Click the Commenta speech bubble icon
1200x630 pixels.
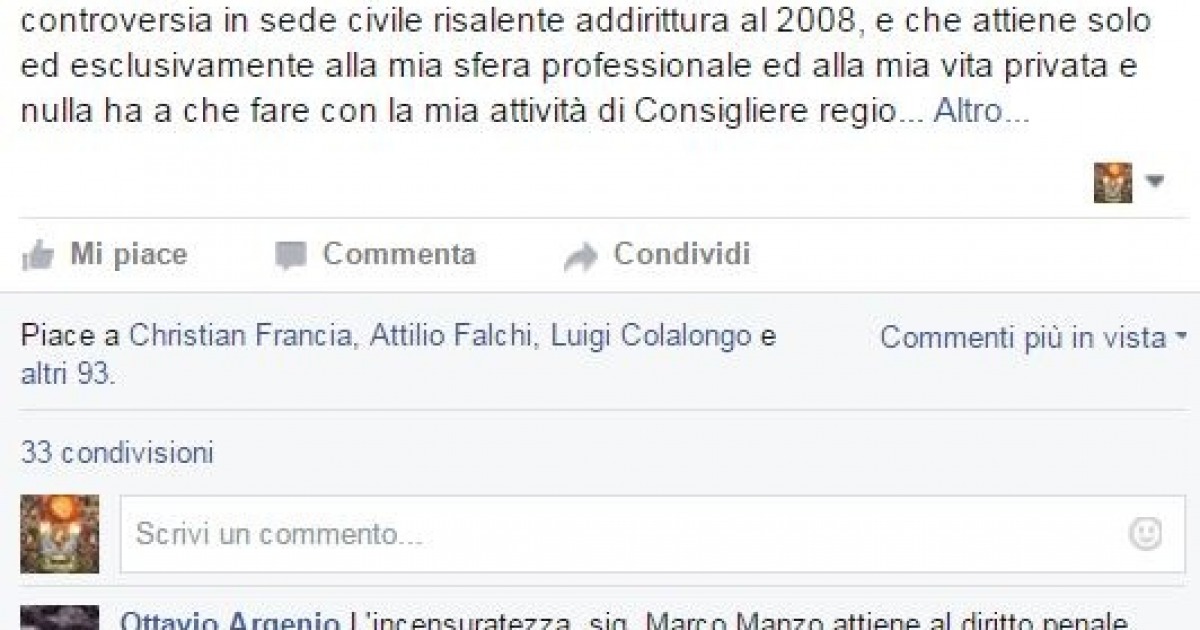pyautogui.click(x=290, y=257)
